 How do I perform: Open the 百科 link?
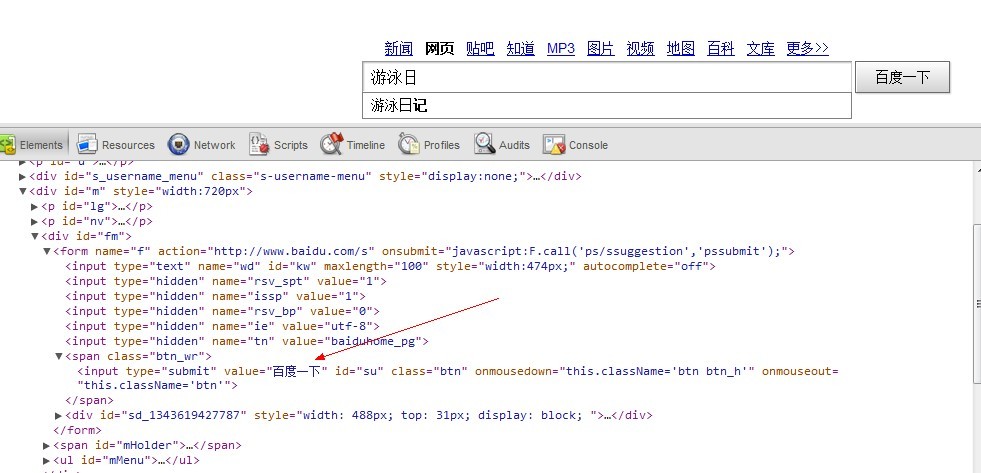721,48
